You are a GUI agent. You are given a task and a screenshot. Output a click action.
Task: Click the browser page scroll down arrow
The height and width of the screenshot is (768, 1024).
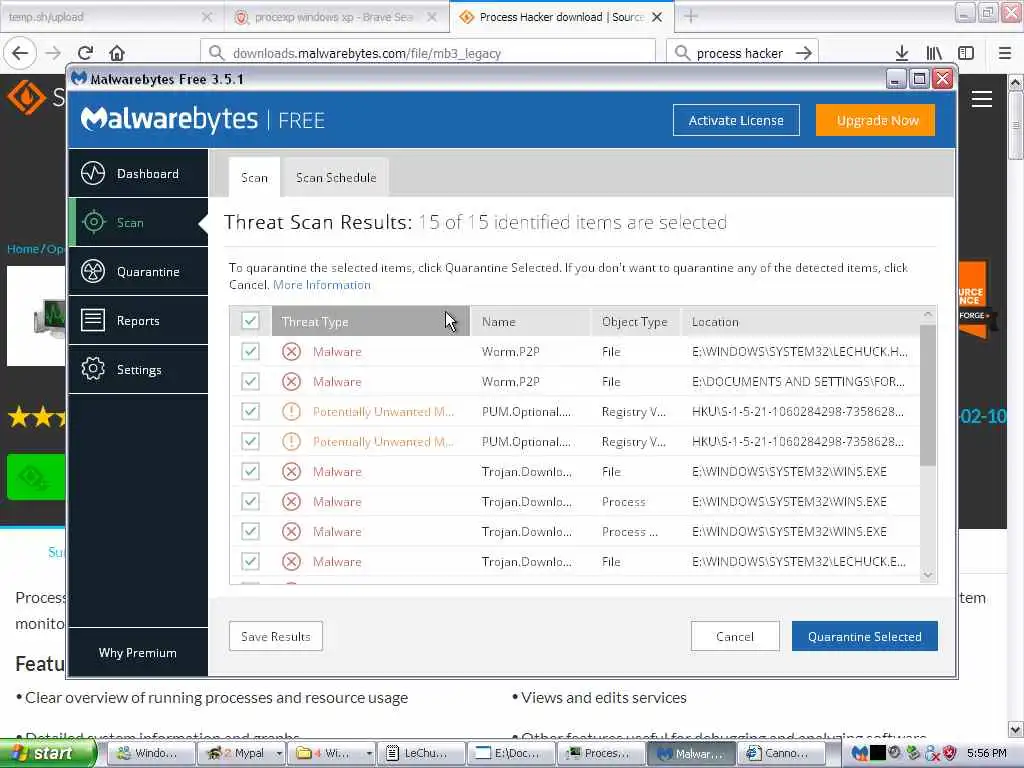1016,729
